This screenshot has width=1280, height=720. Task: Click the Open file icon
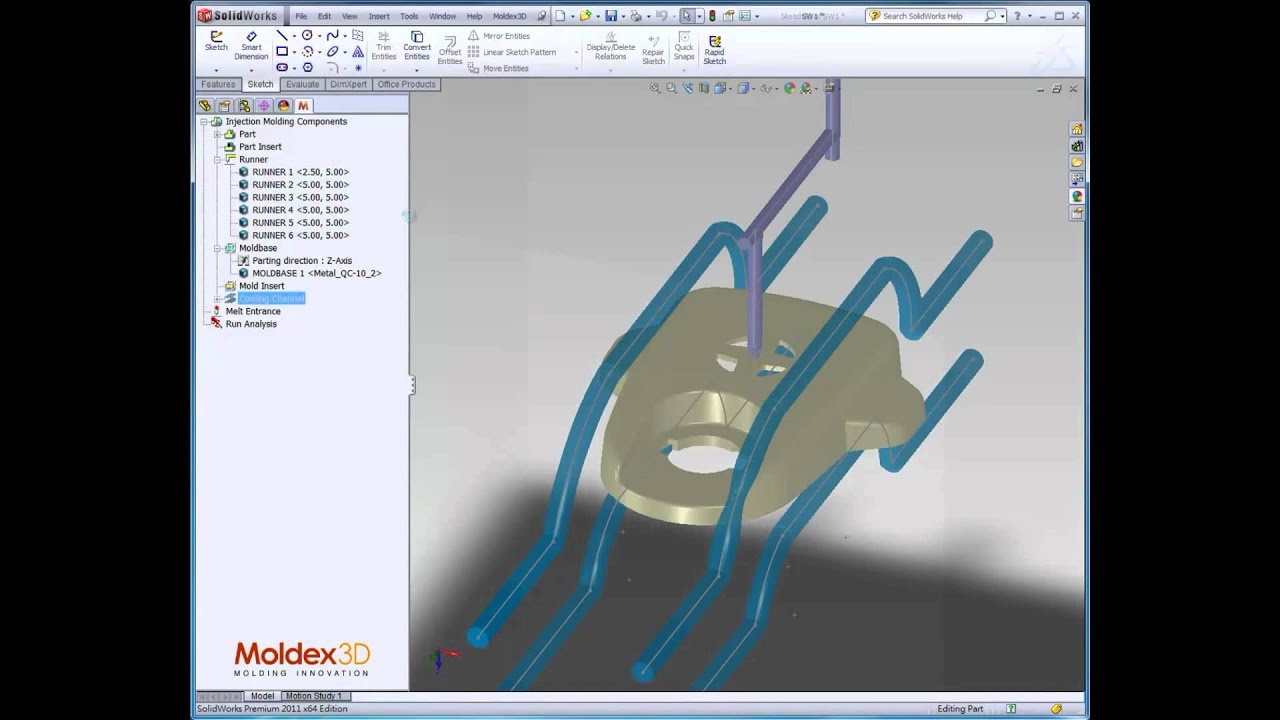coord(585,16)
